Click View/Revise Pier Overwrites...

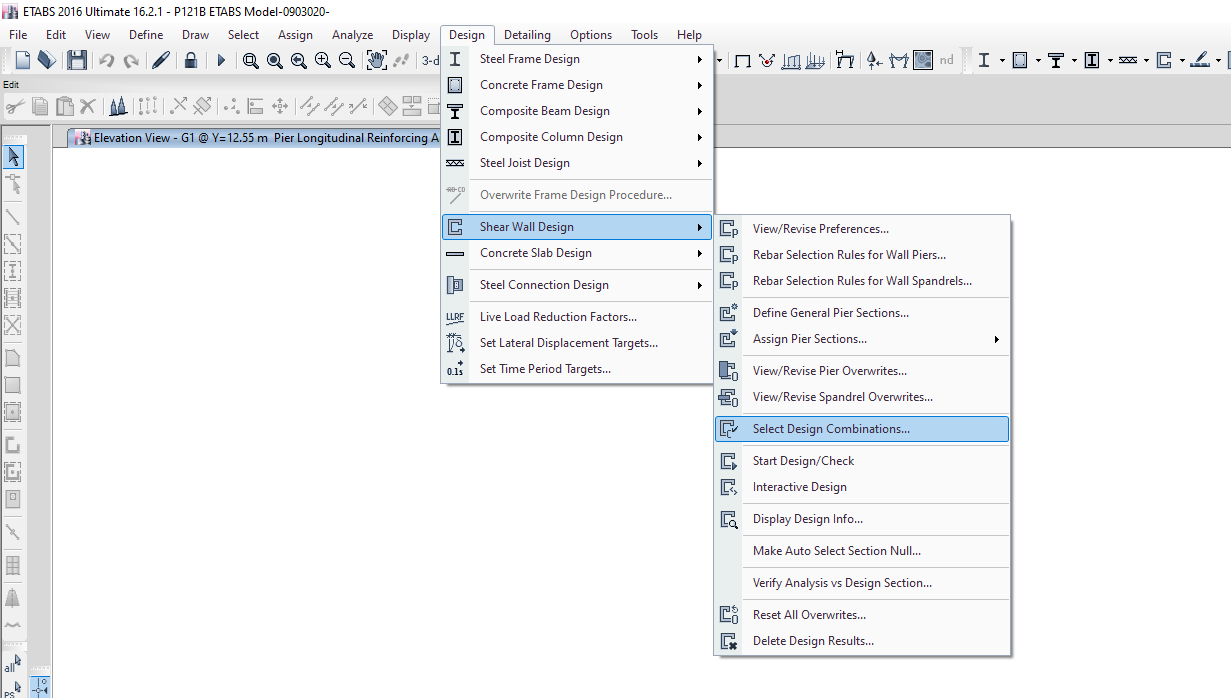coord(862,371)
